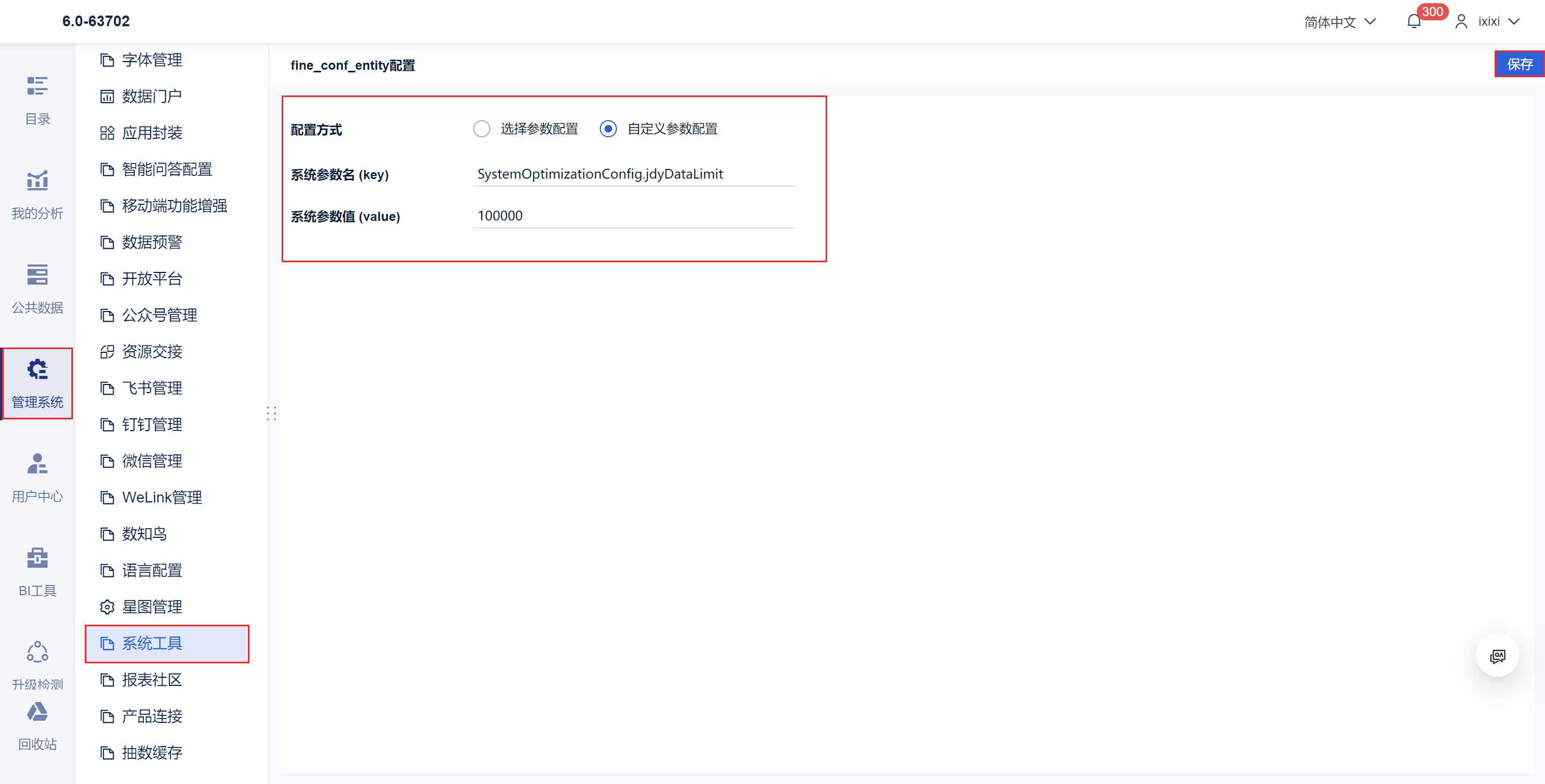Open 用户中心 user center icon
This screenshot has width=1545, height=784.
37,464
